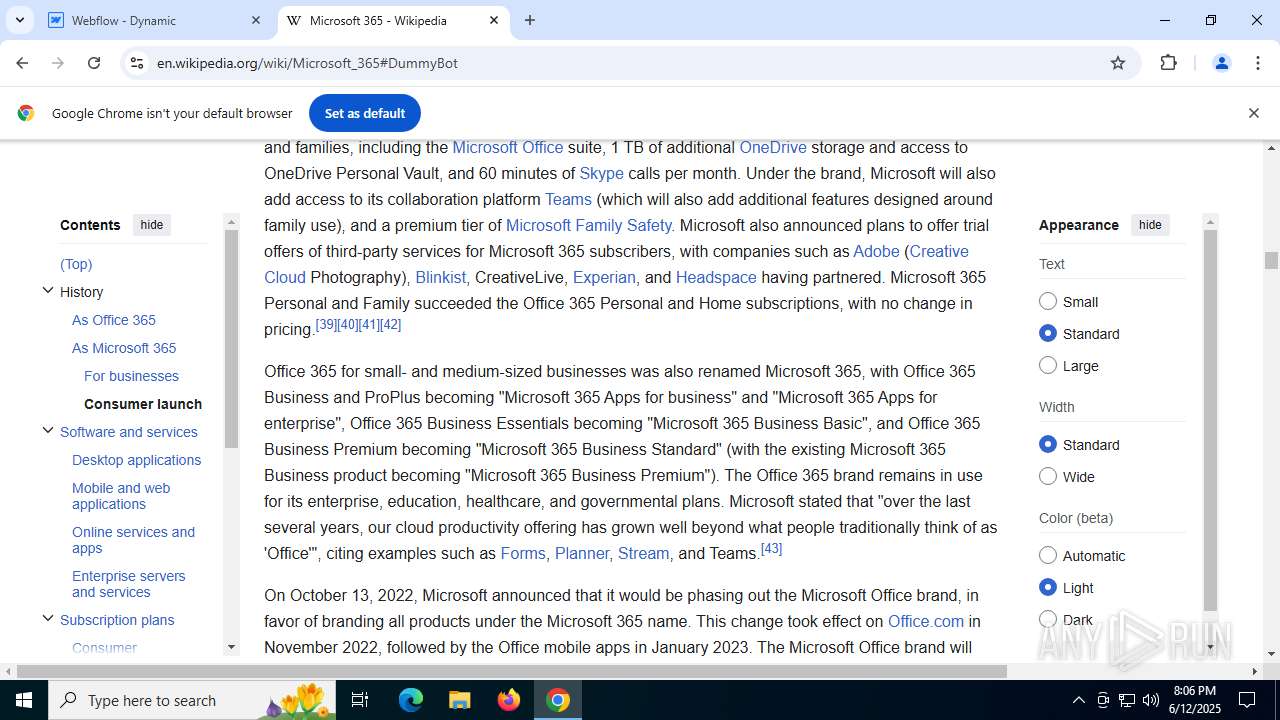Open citation reference [43]
Image resolution: width=1280 pixels, height=720 pixels.
click(x=771, y=548)
